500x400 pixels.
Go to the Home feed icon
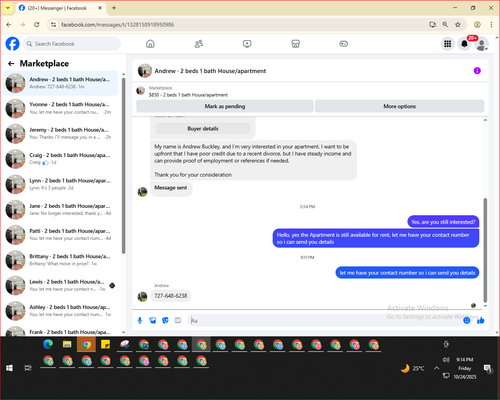[150, 44]
